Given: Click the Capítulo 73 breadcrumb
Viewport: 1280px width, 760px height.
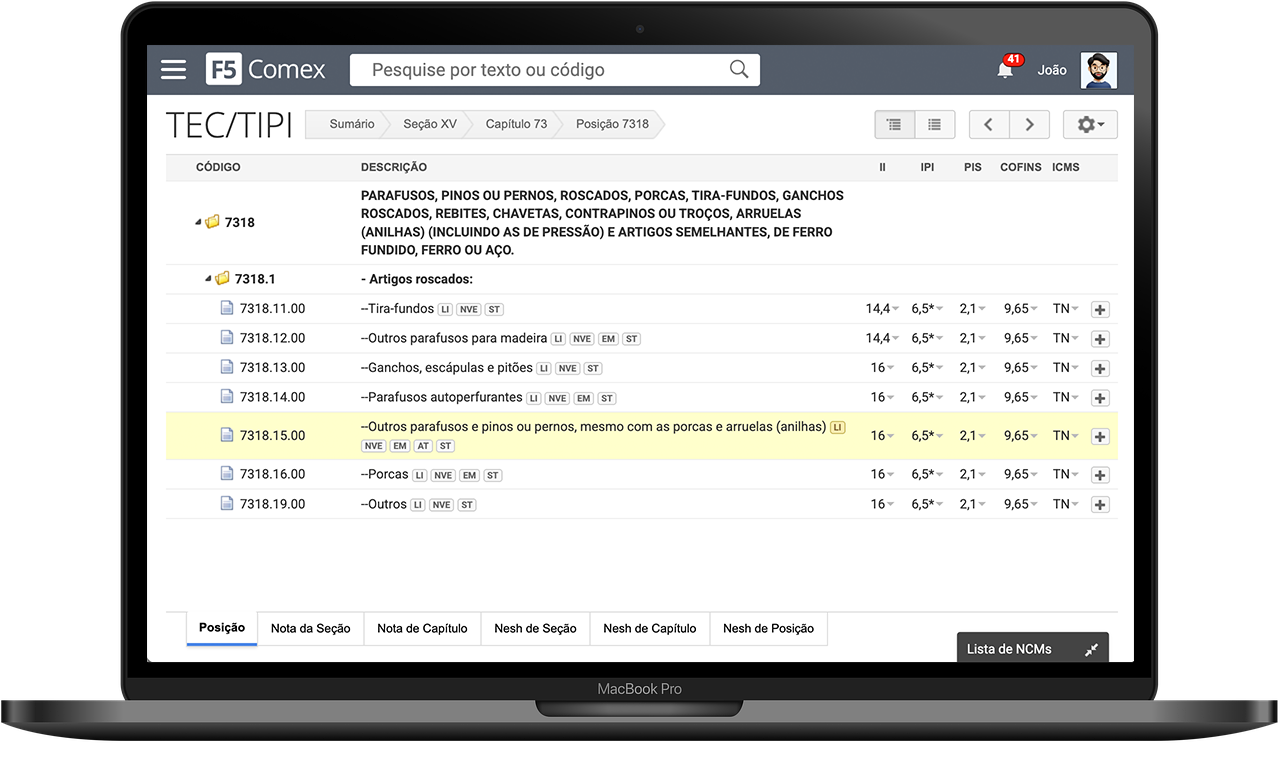Looking at the screenshot, I should [516, 124].
